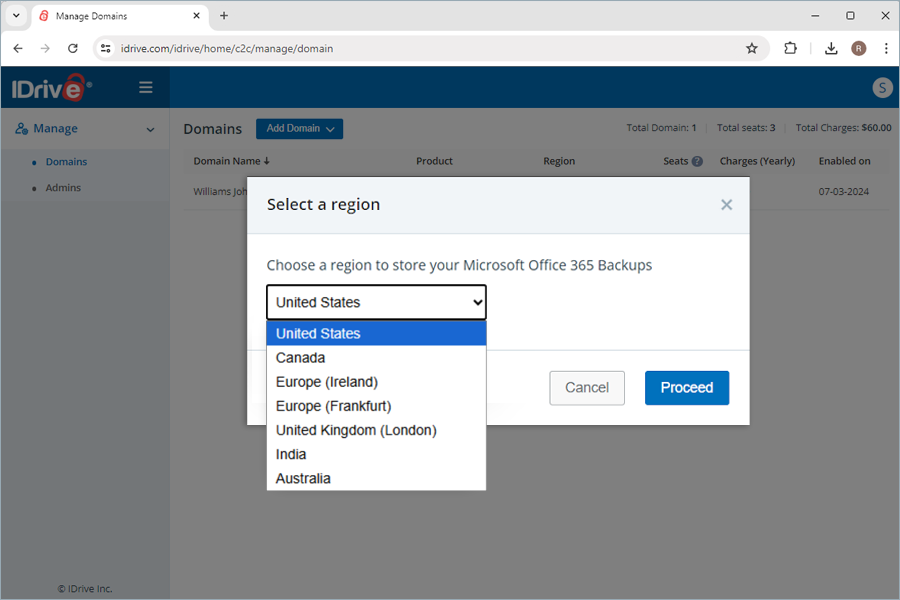Open the browser extensions icon
The image size is (900, 600).
pyautogui.click(x=790, y=48)
